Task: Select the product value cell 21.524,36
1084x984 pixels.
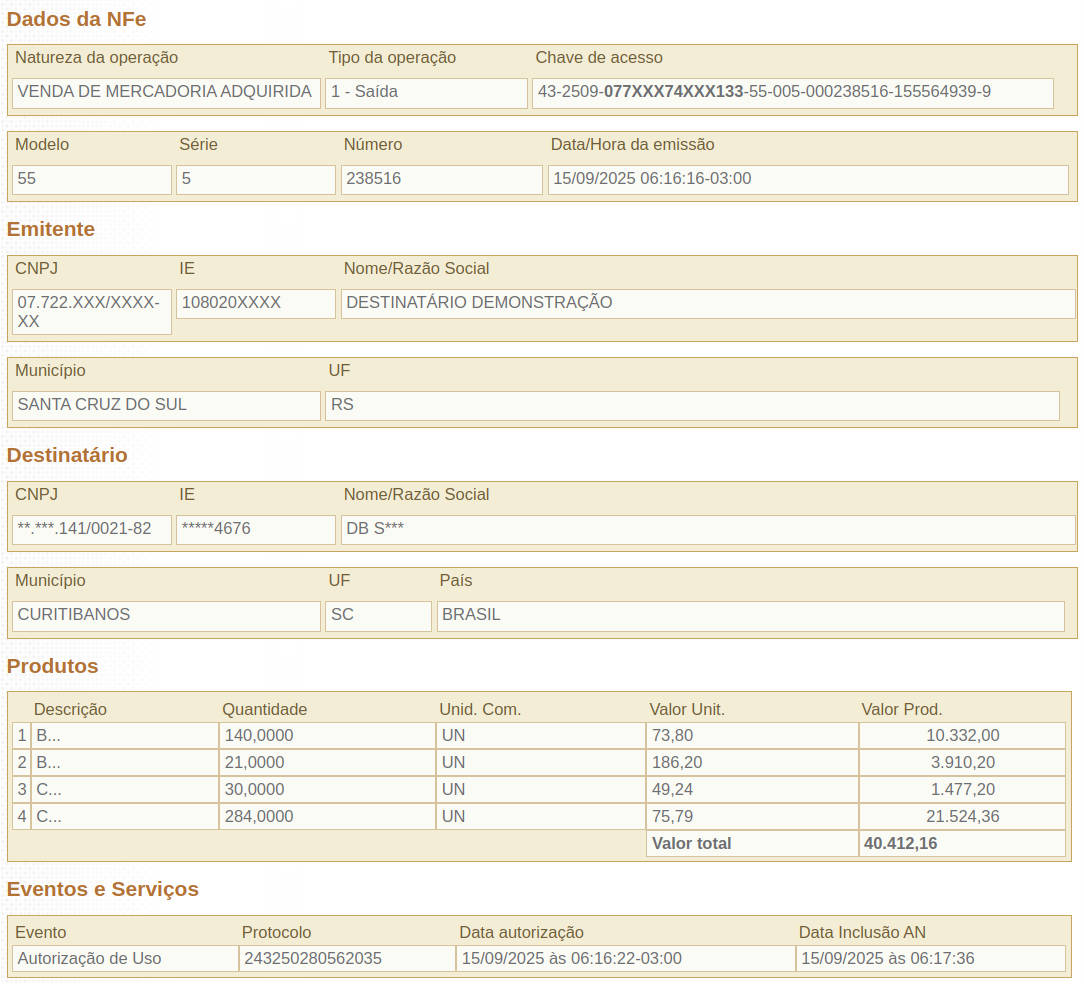Action: coord(962,817)
